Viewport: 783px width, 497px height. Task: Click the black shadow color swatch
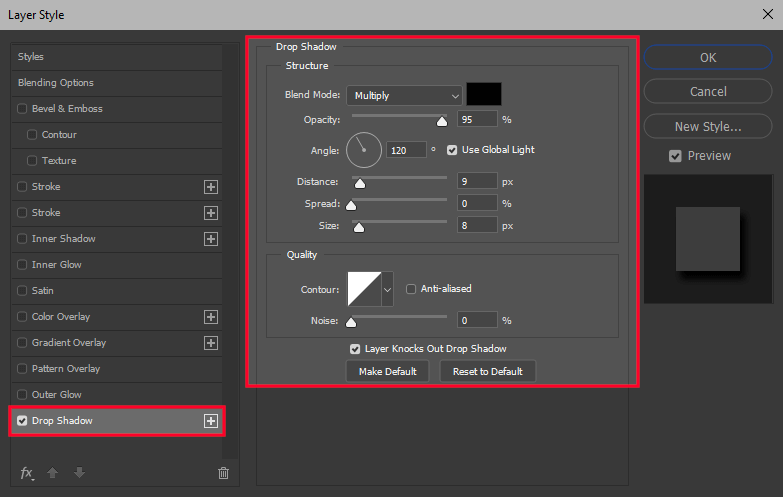[x=484, y=95]
